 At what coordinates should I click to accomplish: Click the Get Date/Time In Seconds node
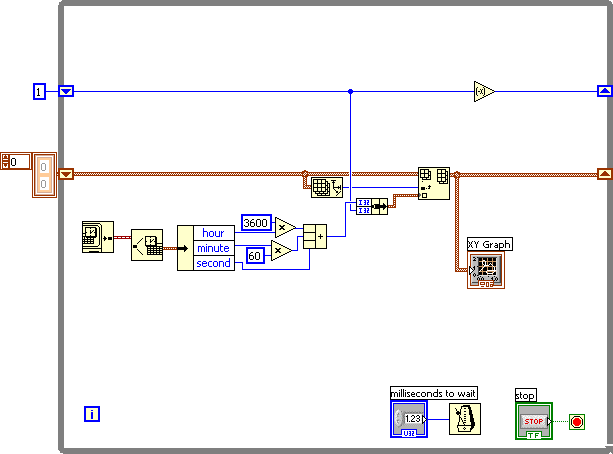[x=98, y=237]
